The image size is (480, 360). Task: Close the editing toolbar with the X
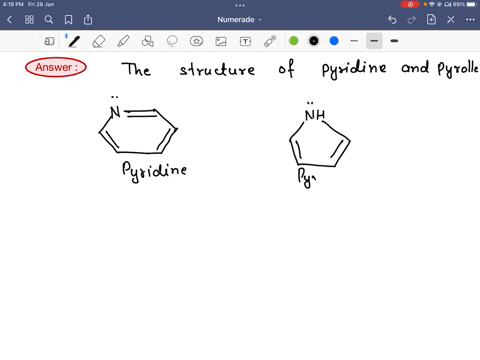tap(451, 20)
